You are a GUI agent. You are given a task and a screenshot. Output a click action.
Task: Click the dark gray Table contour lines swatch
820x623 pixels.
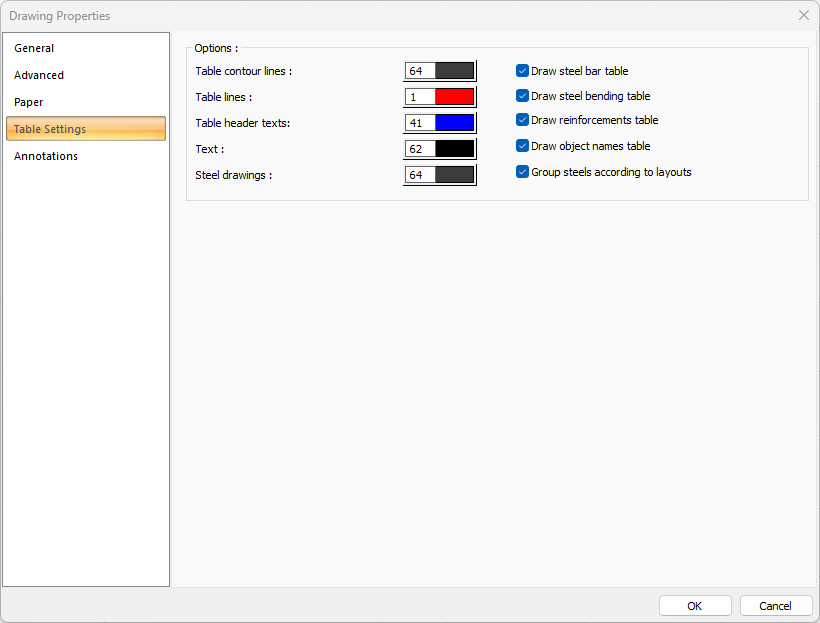point(454,71)
